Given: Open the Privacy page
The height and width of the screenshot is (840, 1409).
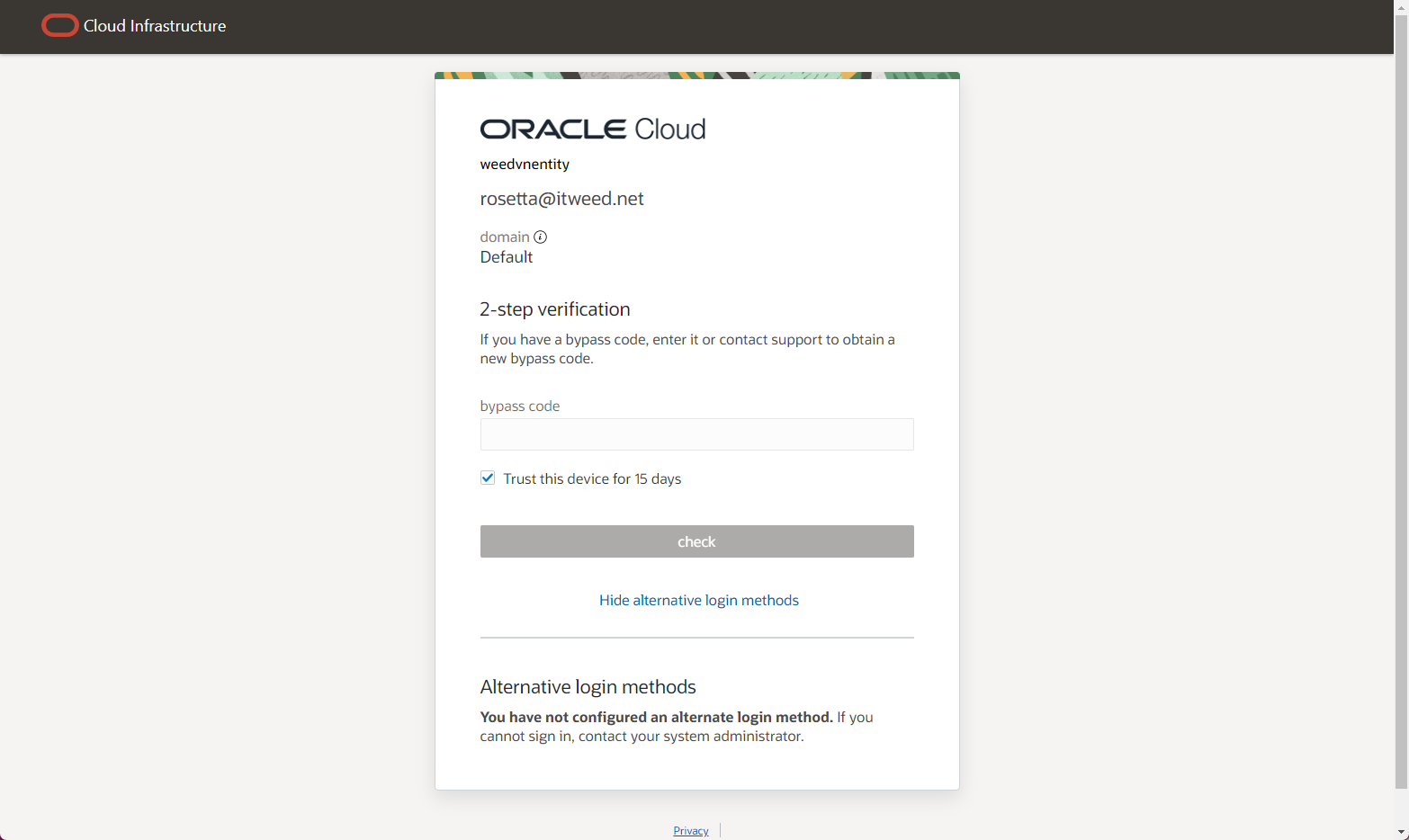Looking at the screenshot, I should (690, 830).
